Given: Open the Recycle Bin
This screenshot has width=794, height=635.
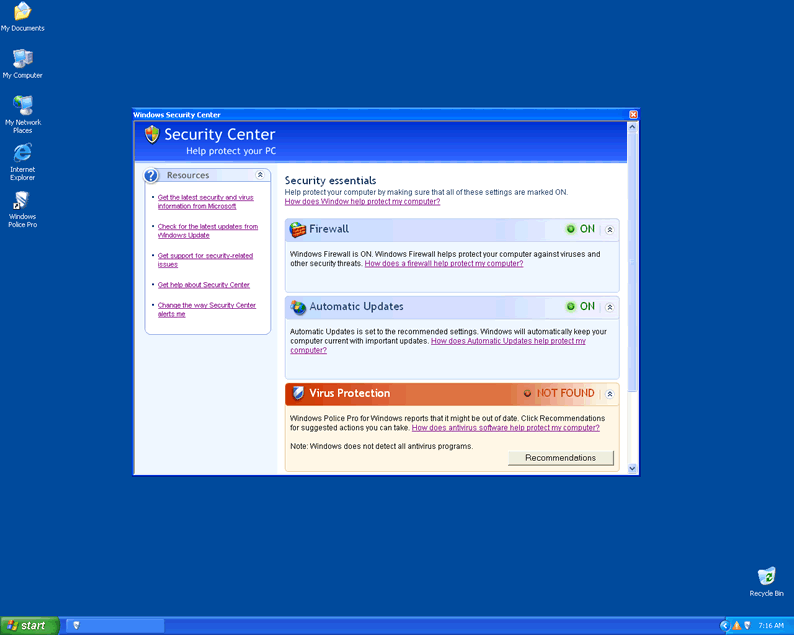Looking at the screenshot, I should click(x=766, y=577).
